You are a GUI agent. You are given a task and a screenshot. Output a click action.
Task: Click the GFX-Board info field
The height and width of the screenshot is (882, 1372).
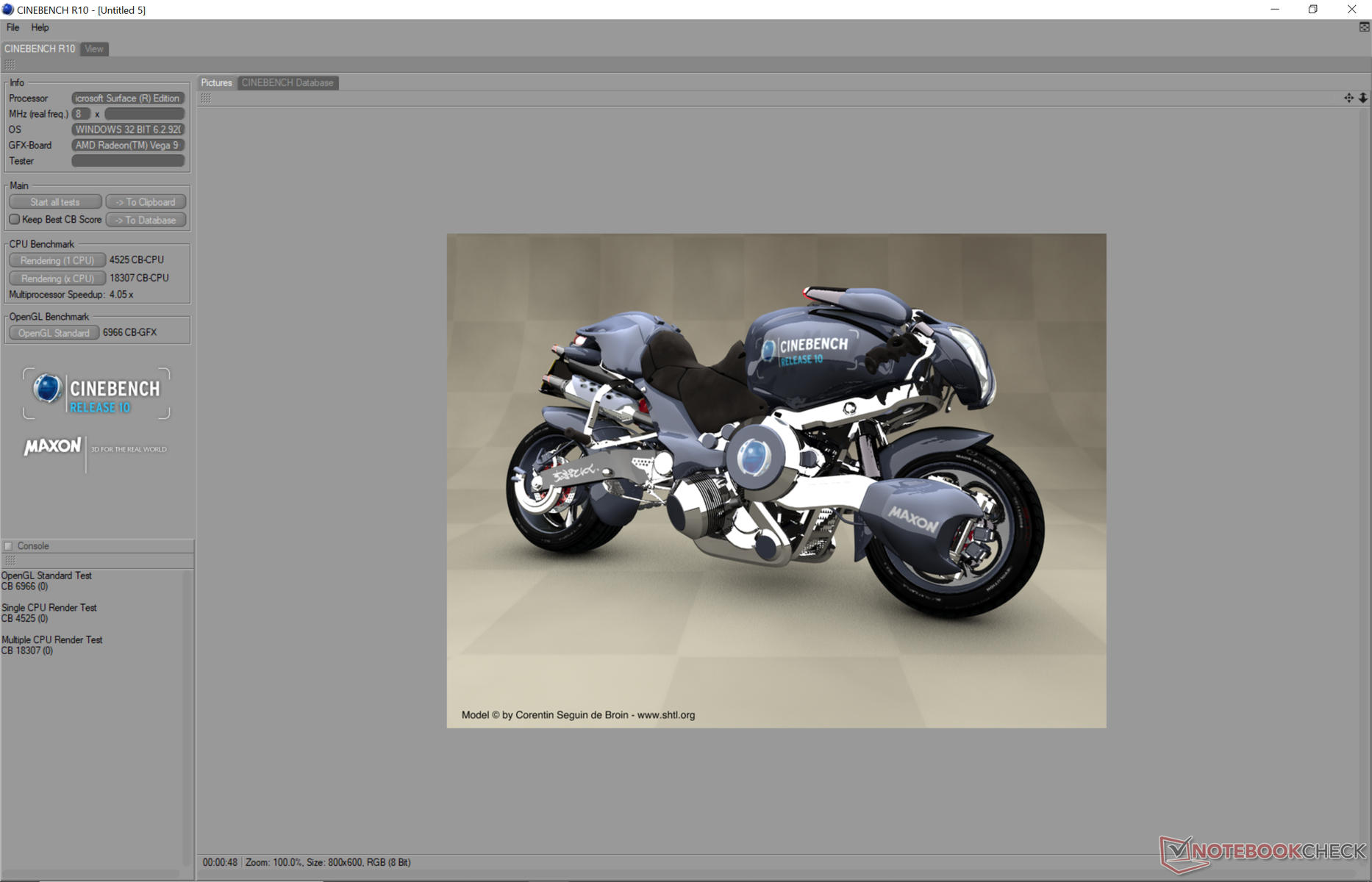[x=128, y=146]
